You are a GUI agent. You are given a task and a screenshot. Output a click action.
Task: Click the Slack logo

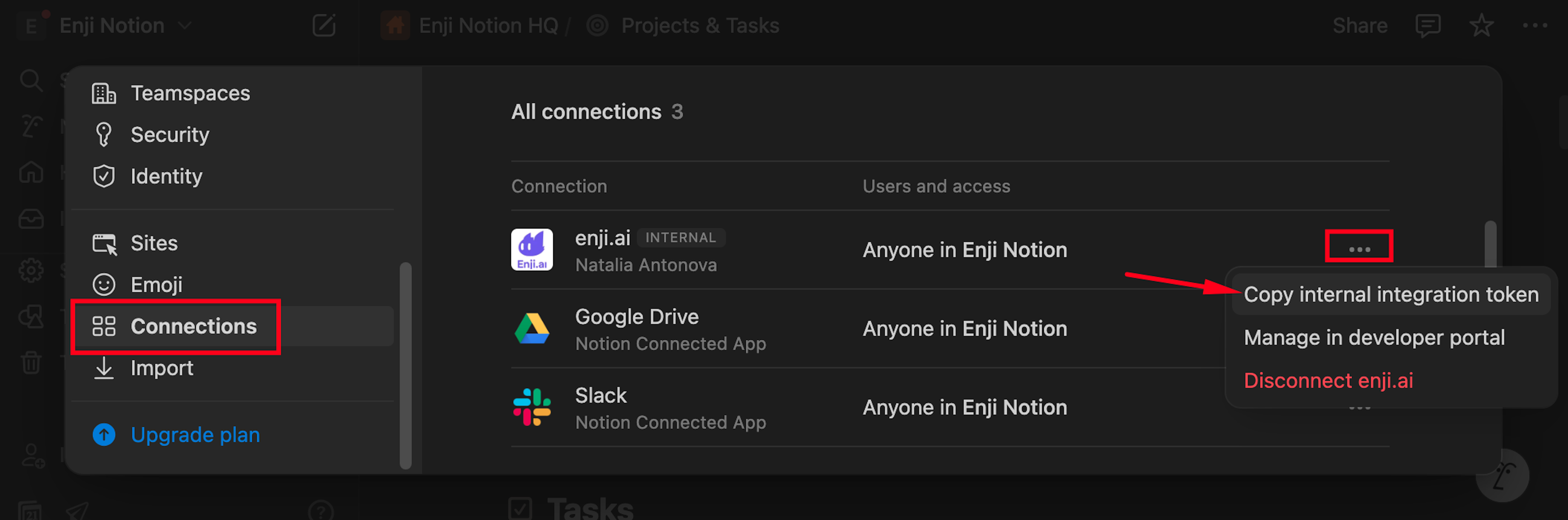532,407
